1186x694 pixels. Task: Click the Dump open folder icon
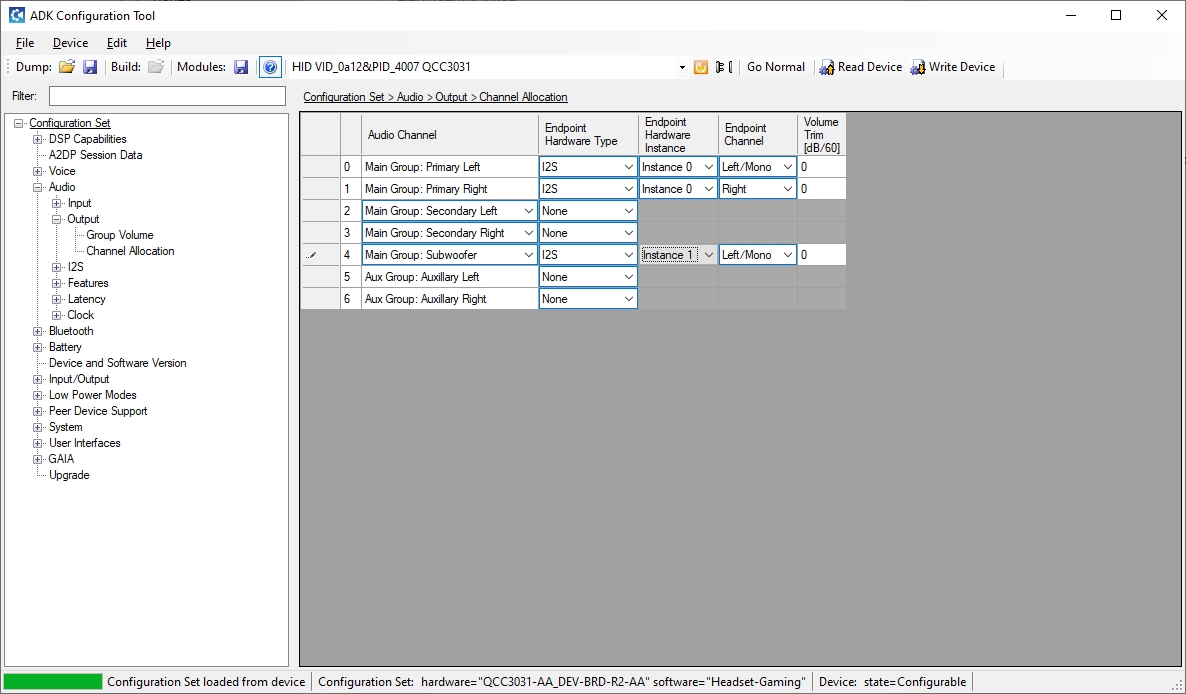(67, 67)
